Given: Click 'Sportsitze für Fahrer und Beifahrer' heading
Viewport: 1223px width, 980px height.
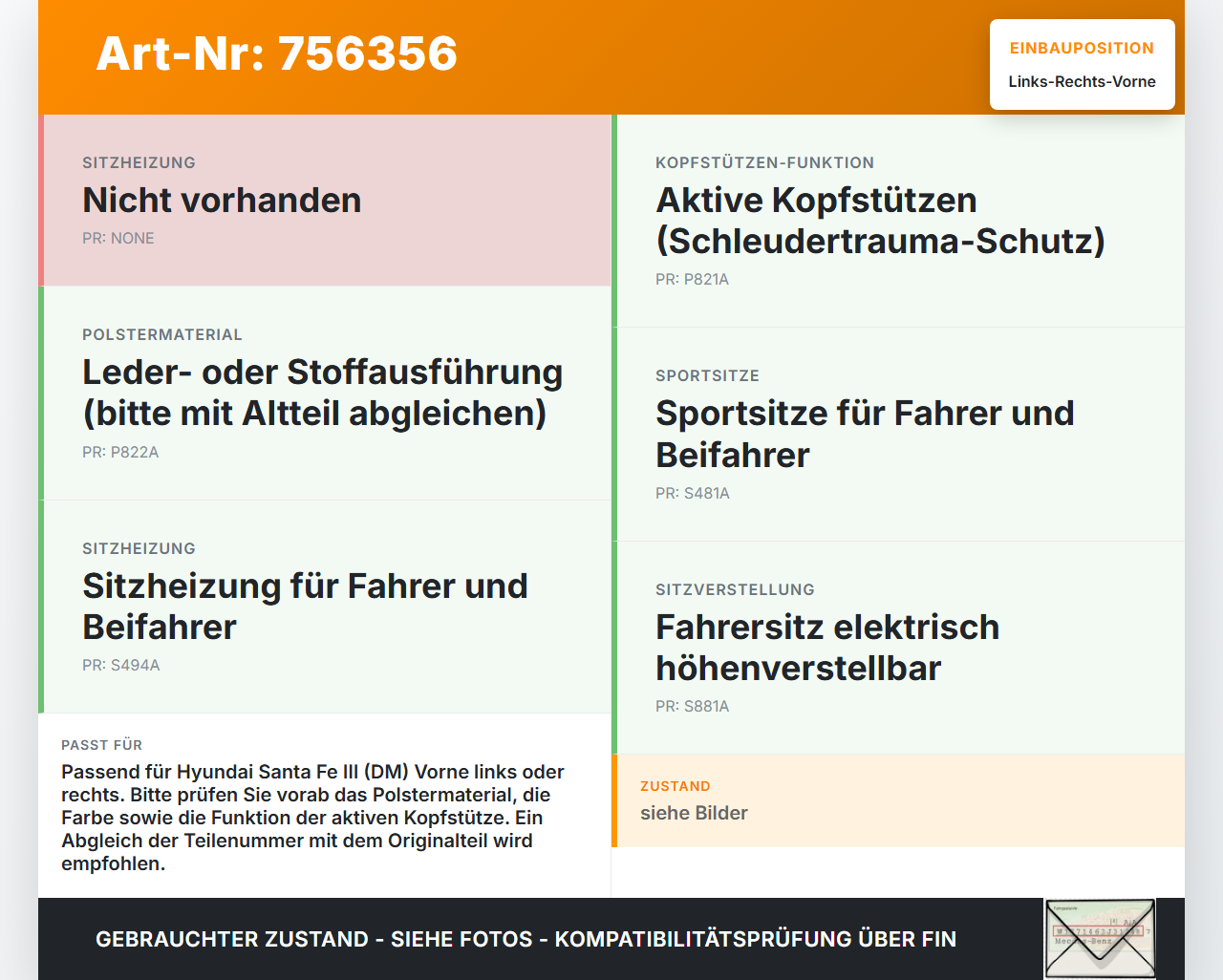Looking at the screenshot, I should [x=865, y=434].
